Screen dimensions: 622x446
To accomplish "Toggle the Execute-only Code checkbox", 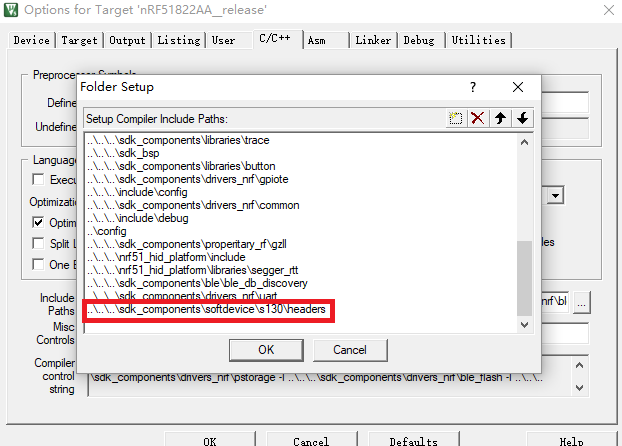I will [38, 179].
